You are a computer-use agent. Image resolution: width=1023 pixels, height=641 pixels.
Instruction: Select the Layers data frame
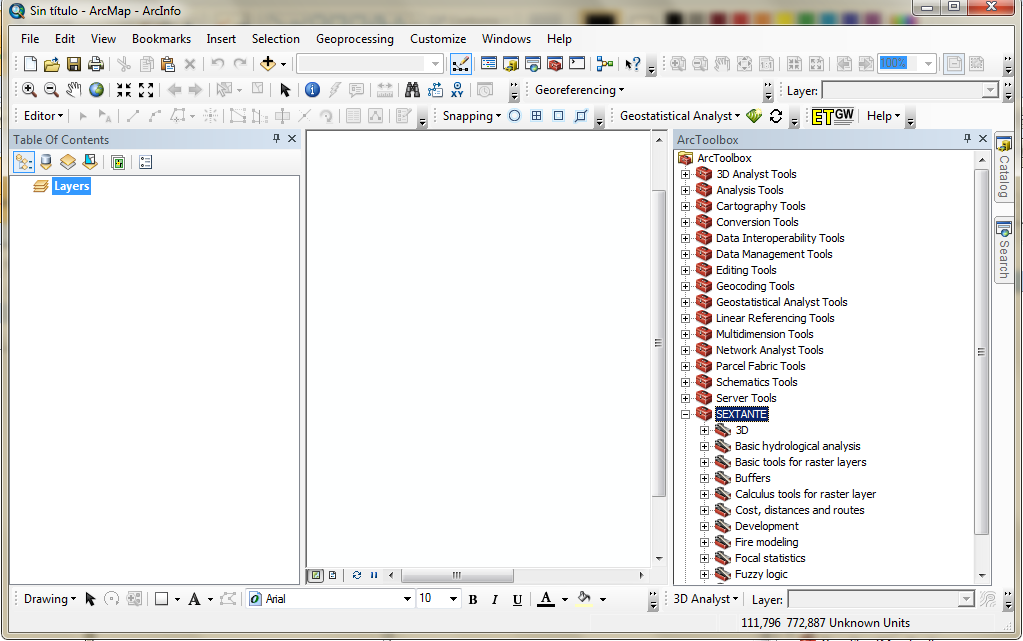click(71, 186)
